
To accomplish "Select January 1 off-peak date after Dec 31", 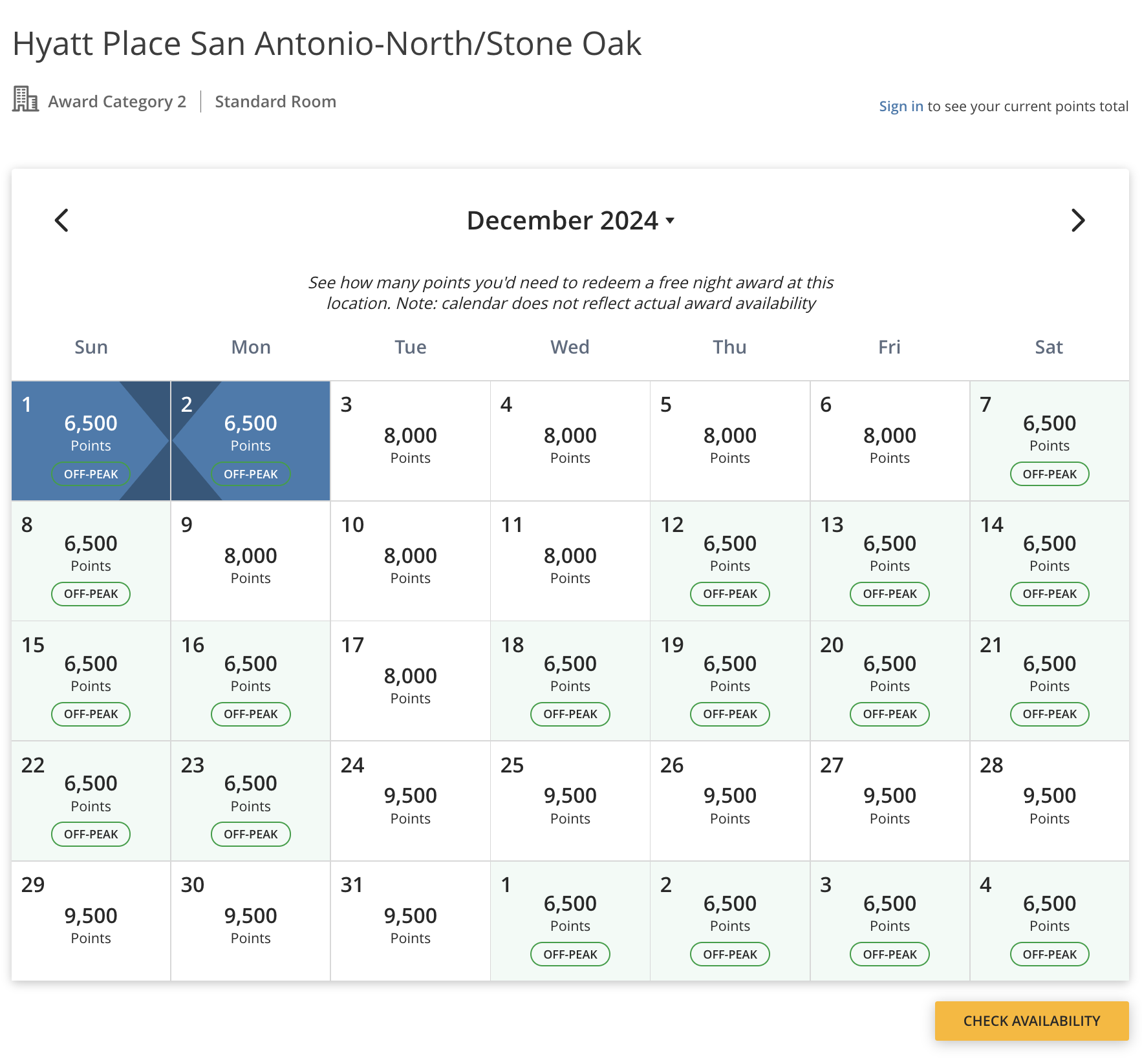I will (x=570, y=921).
